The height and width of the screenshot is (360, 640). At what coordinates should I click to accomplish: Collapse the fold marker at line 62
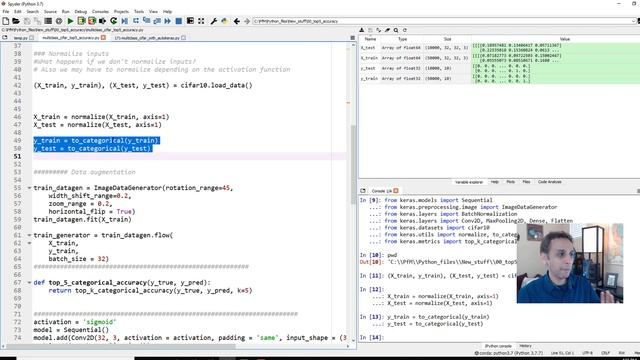coord(29,243)
